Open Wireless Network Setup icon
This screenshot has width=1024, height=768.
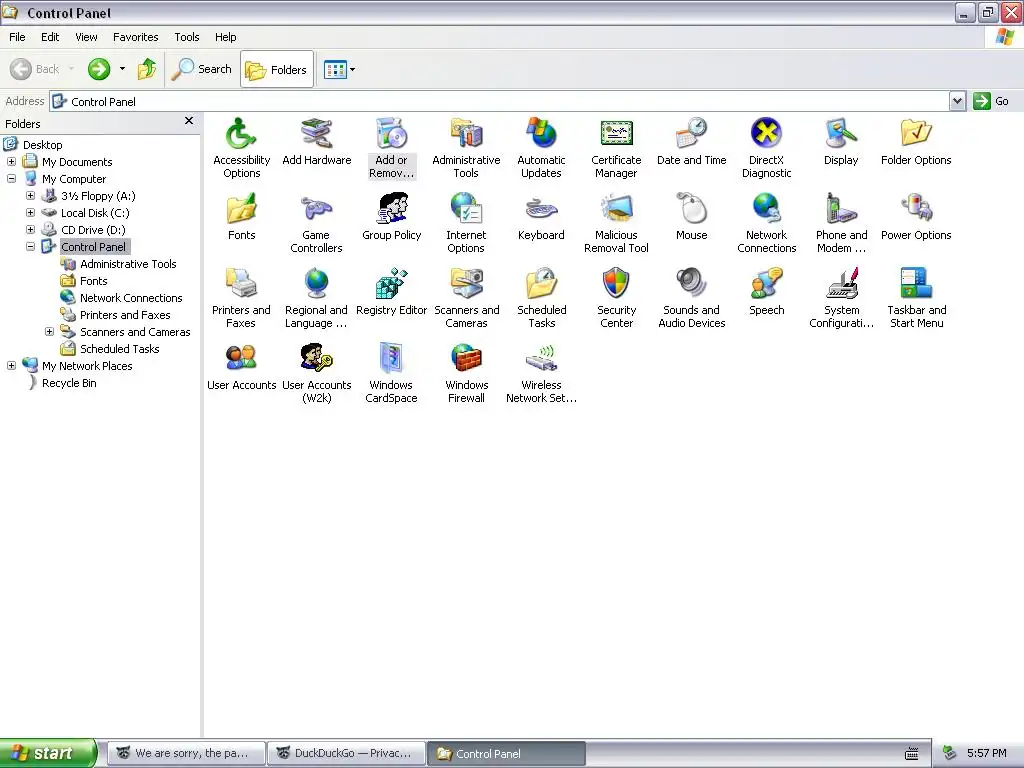pyautogui.click(x=541, y=374)
